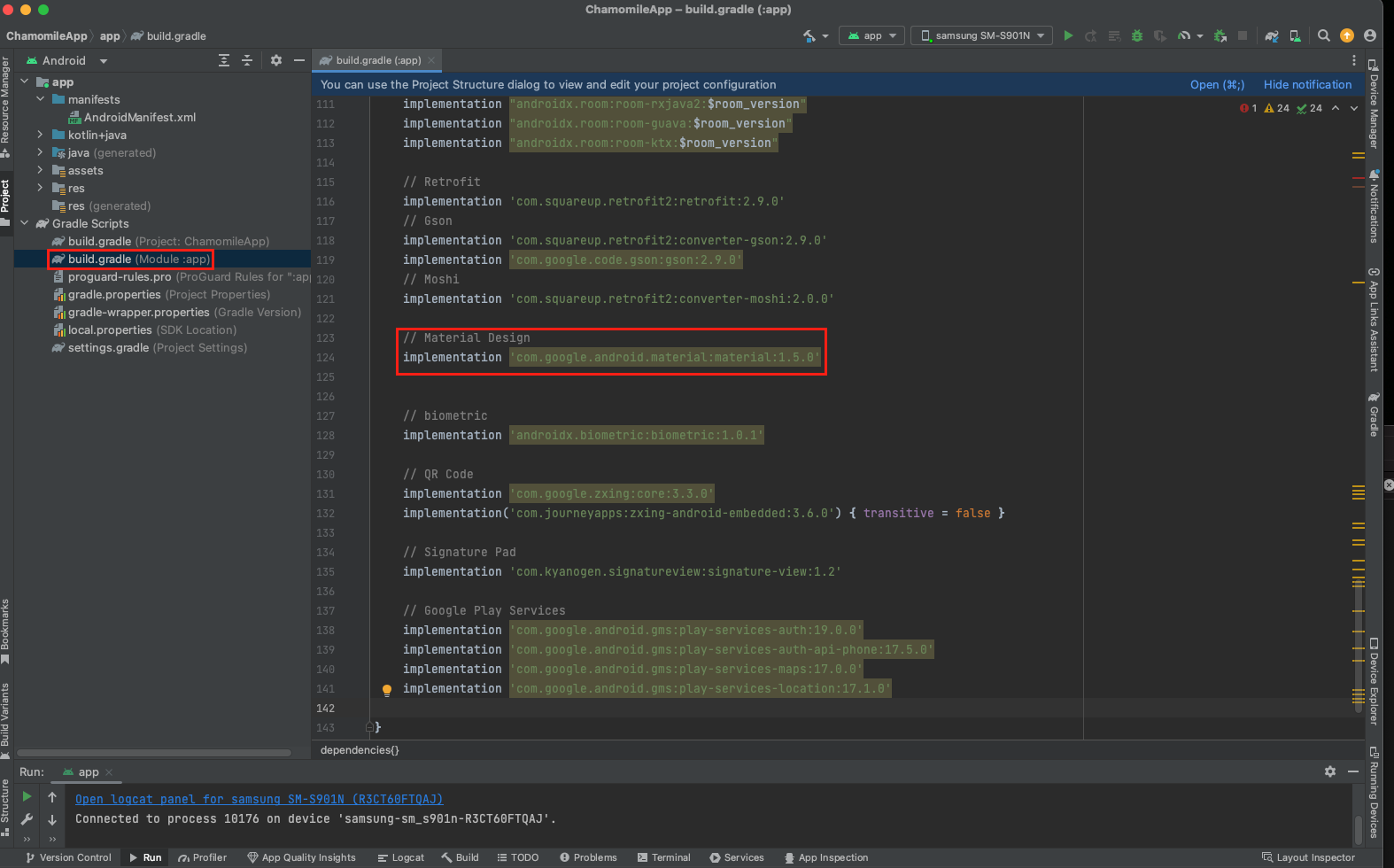Collapse the app module tree node
The height and width of the screenshot is (868, 1394).
[x=24, y=81]
